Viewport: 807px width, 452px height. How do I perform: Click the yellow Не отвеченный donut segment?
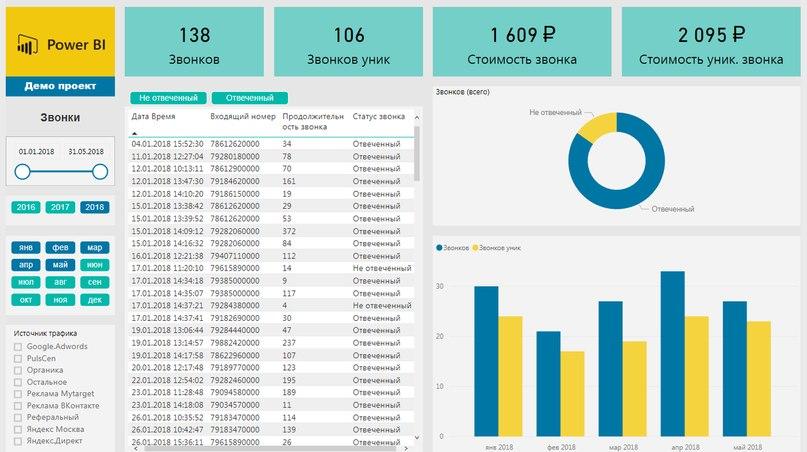[599, 126]
